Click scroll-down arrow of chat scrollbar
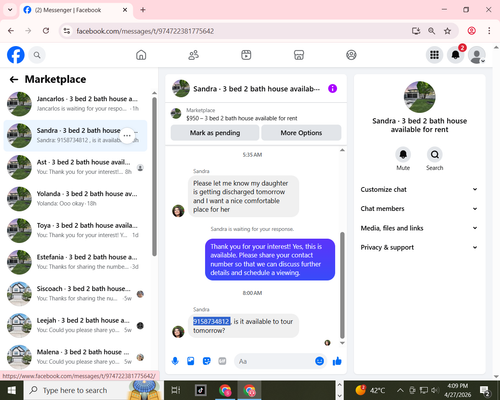The image size is (500, 400). point(342,343)
